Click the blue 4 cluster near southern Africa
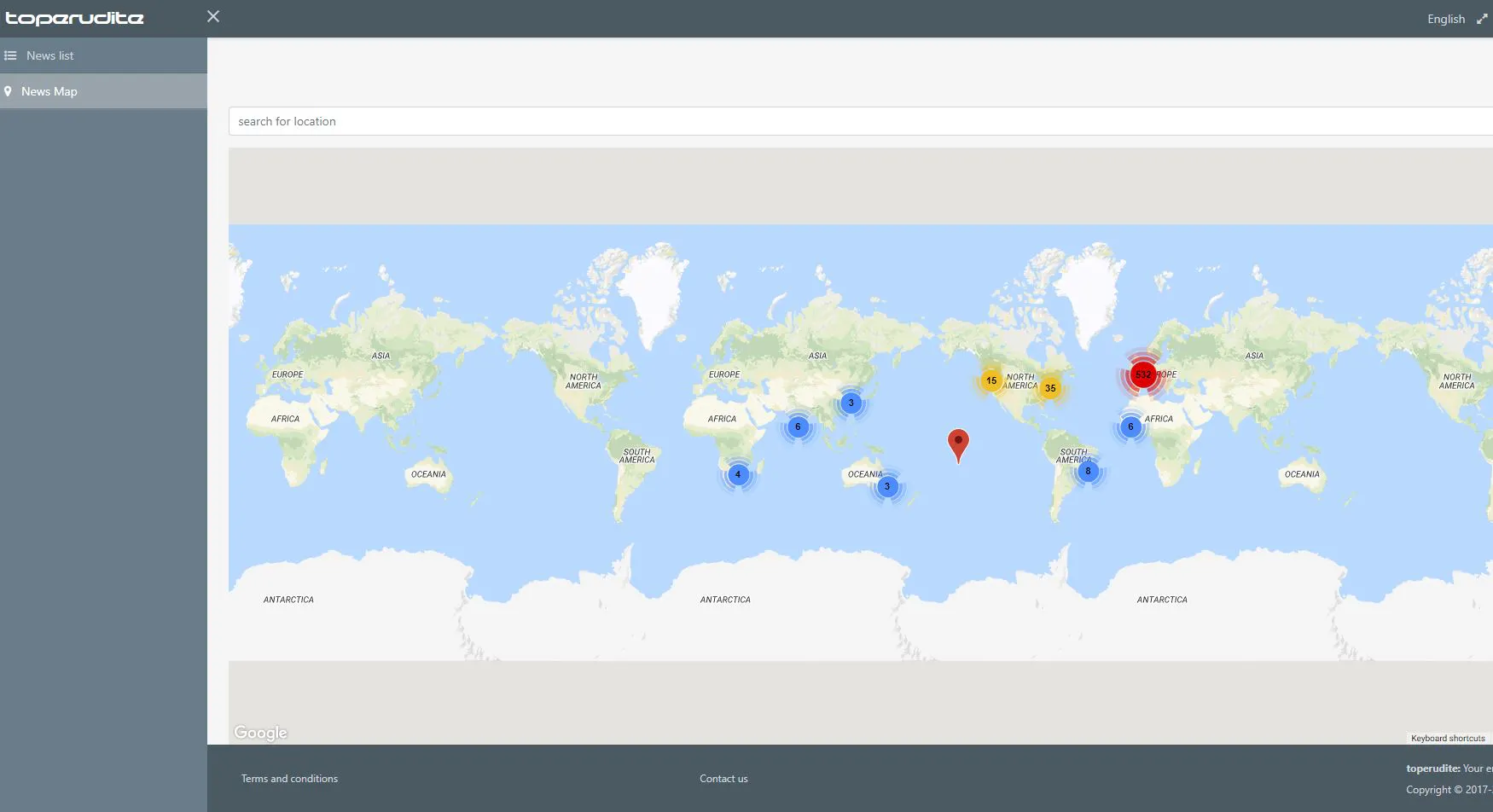The height and width of the screenshot is (812, 1493). (x=738, y=475)
